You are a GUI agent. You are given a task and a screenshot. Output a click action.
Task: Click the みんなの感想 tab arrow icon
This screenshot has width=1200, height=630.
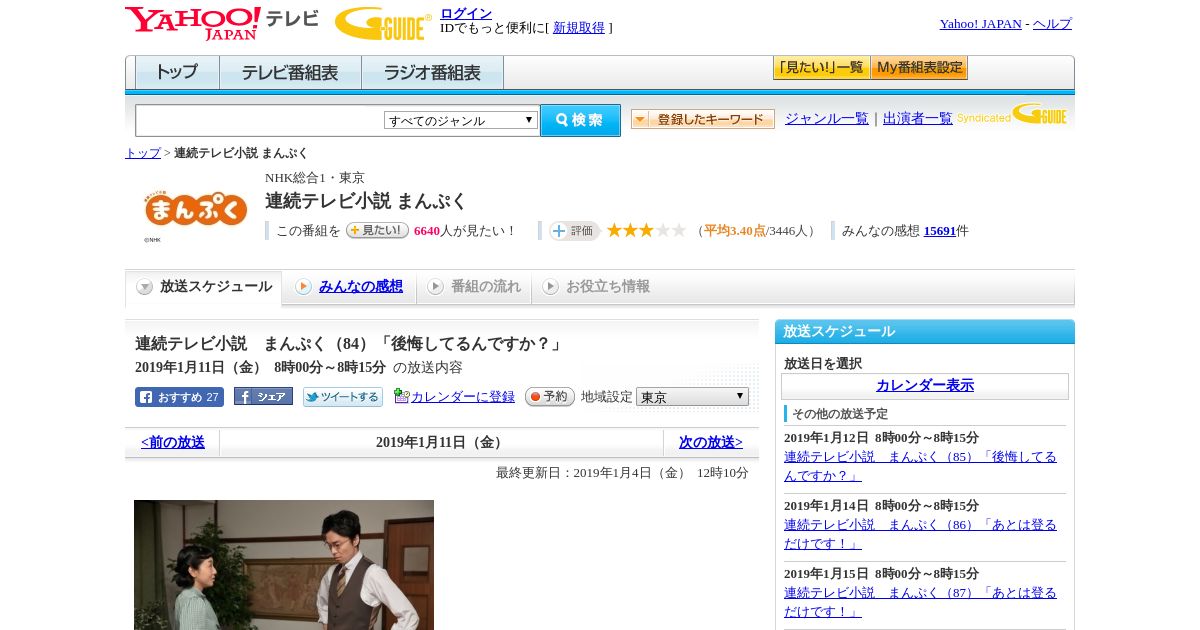click(303, 287)
